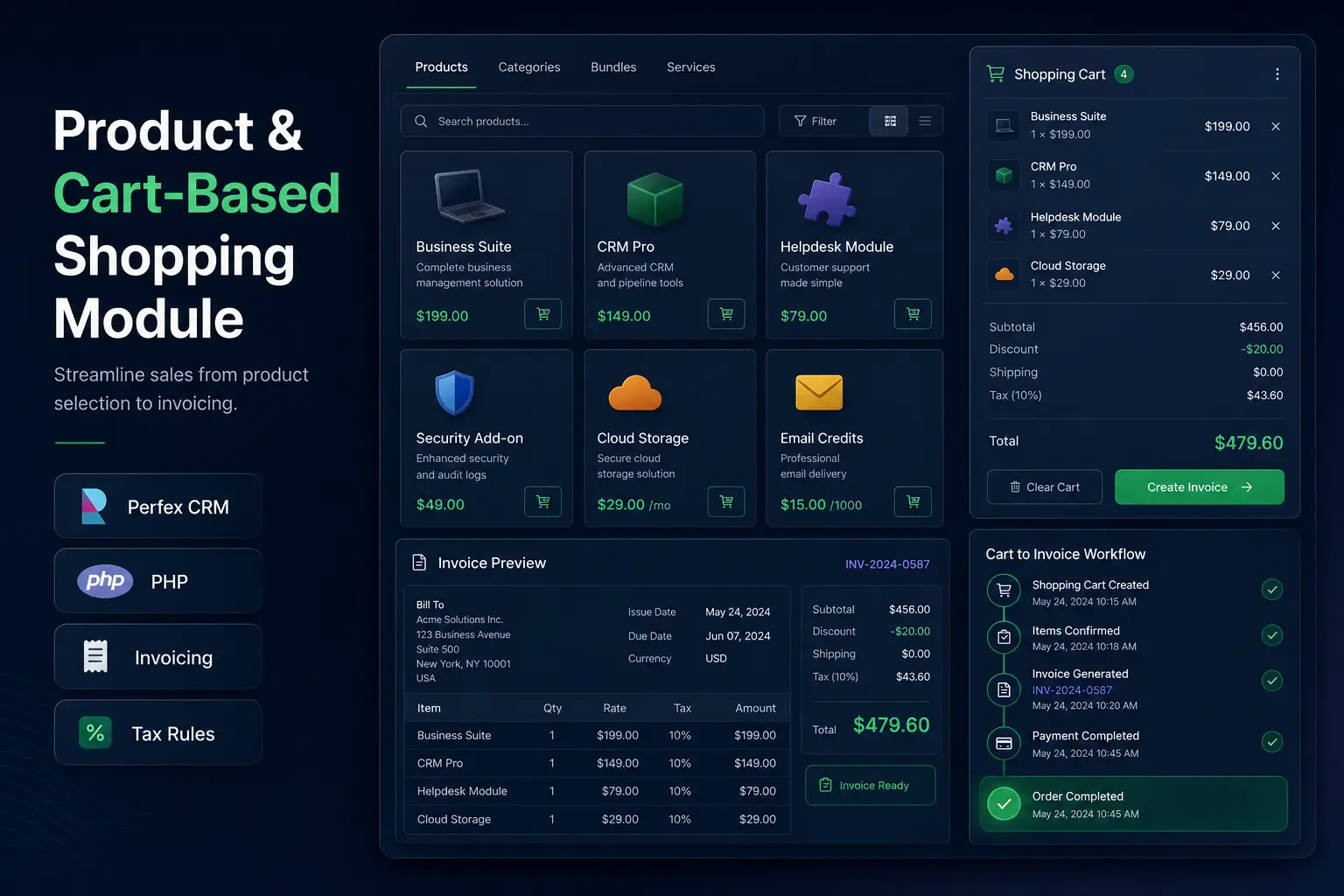Click the Invoice Preview document icon
This screenshot has height=896, width=1344.
pyautogui.click(x=419, y=563)
